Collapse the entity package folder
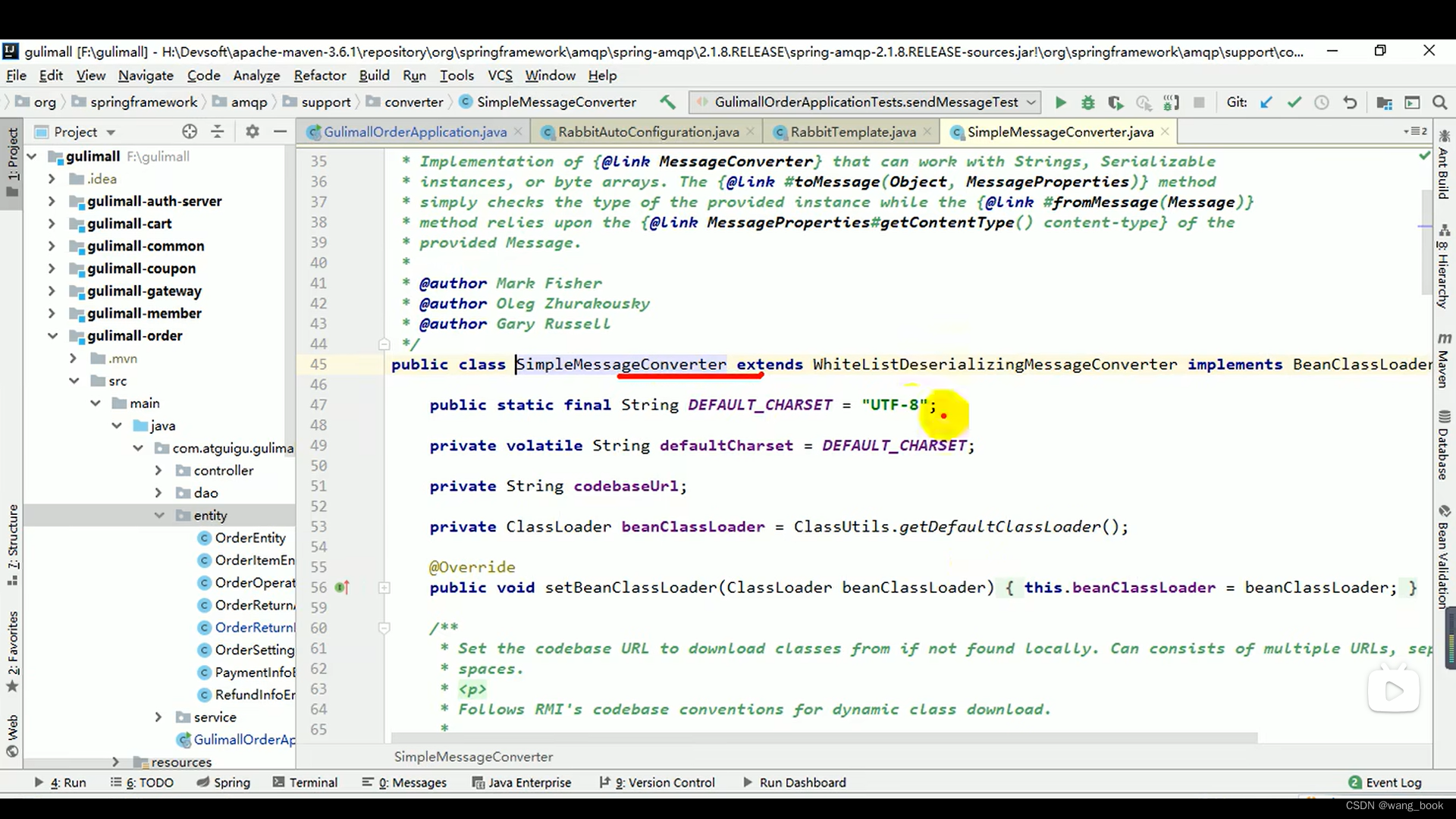 (x=159, y=516)
